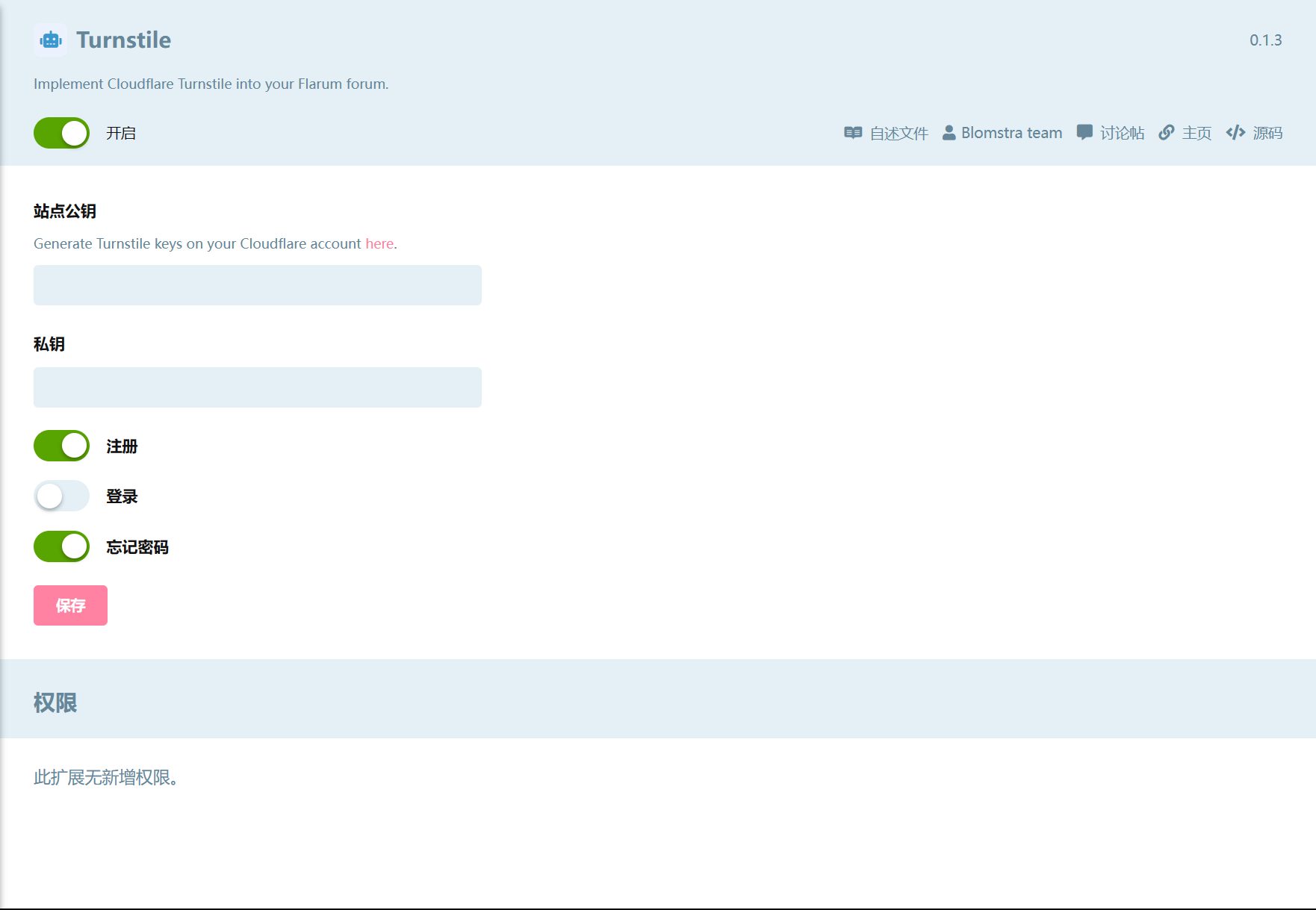Open the 讨论帖 discussion link
Screen dimensions: 1316x910
1111,133
